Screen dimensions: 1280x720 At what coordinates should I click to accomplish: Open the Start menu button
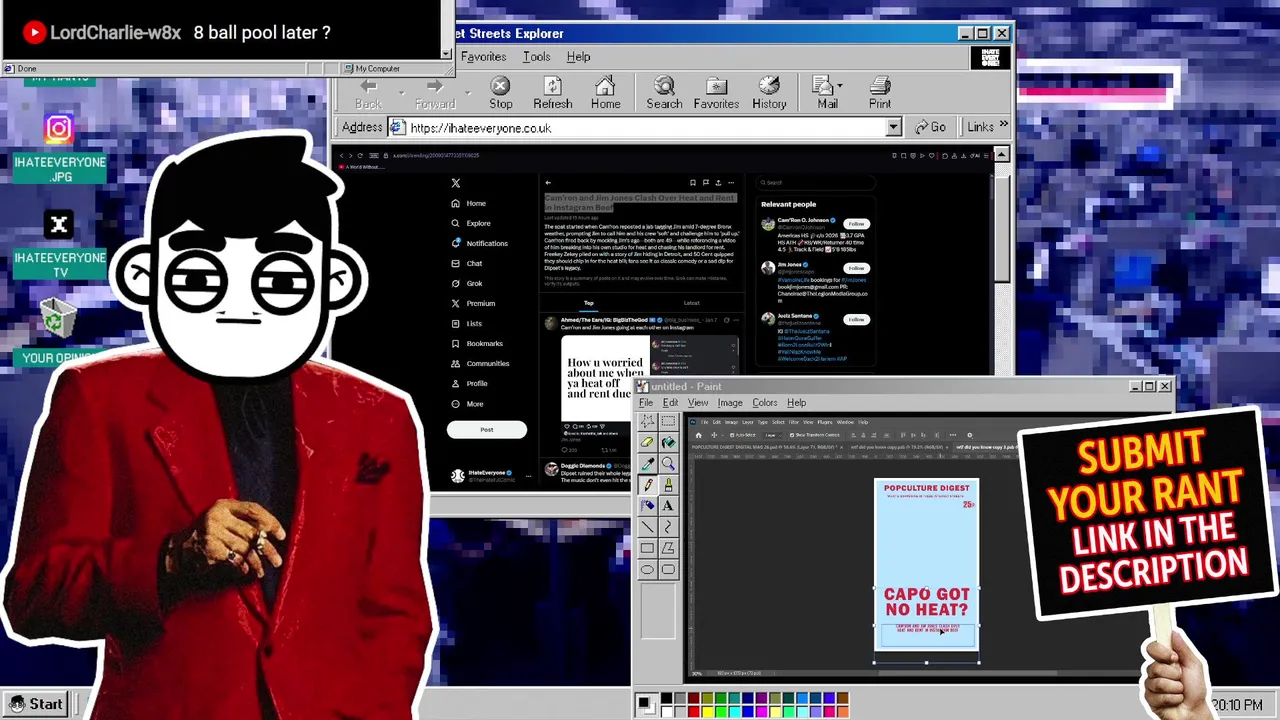[x=36, y=704]
